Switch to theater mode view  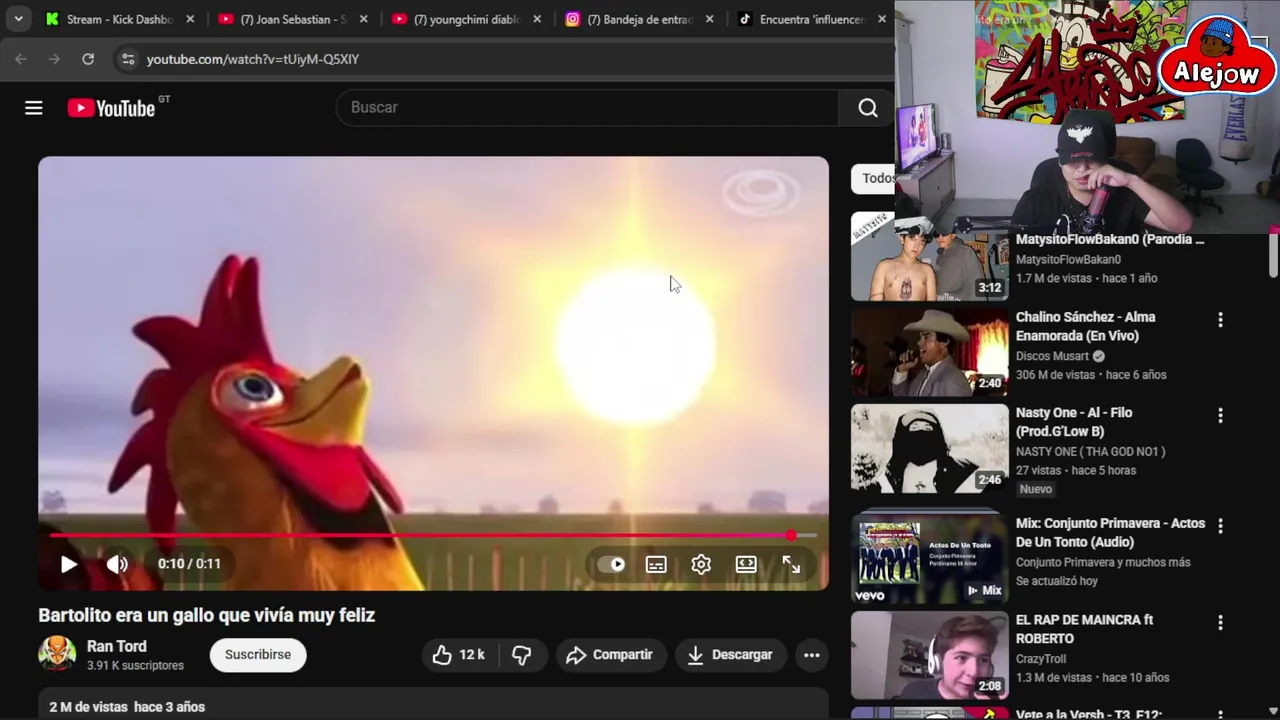pyautogui.click(x=746, y=565)
